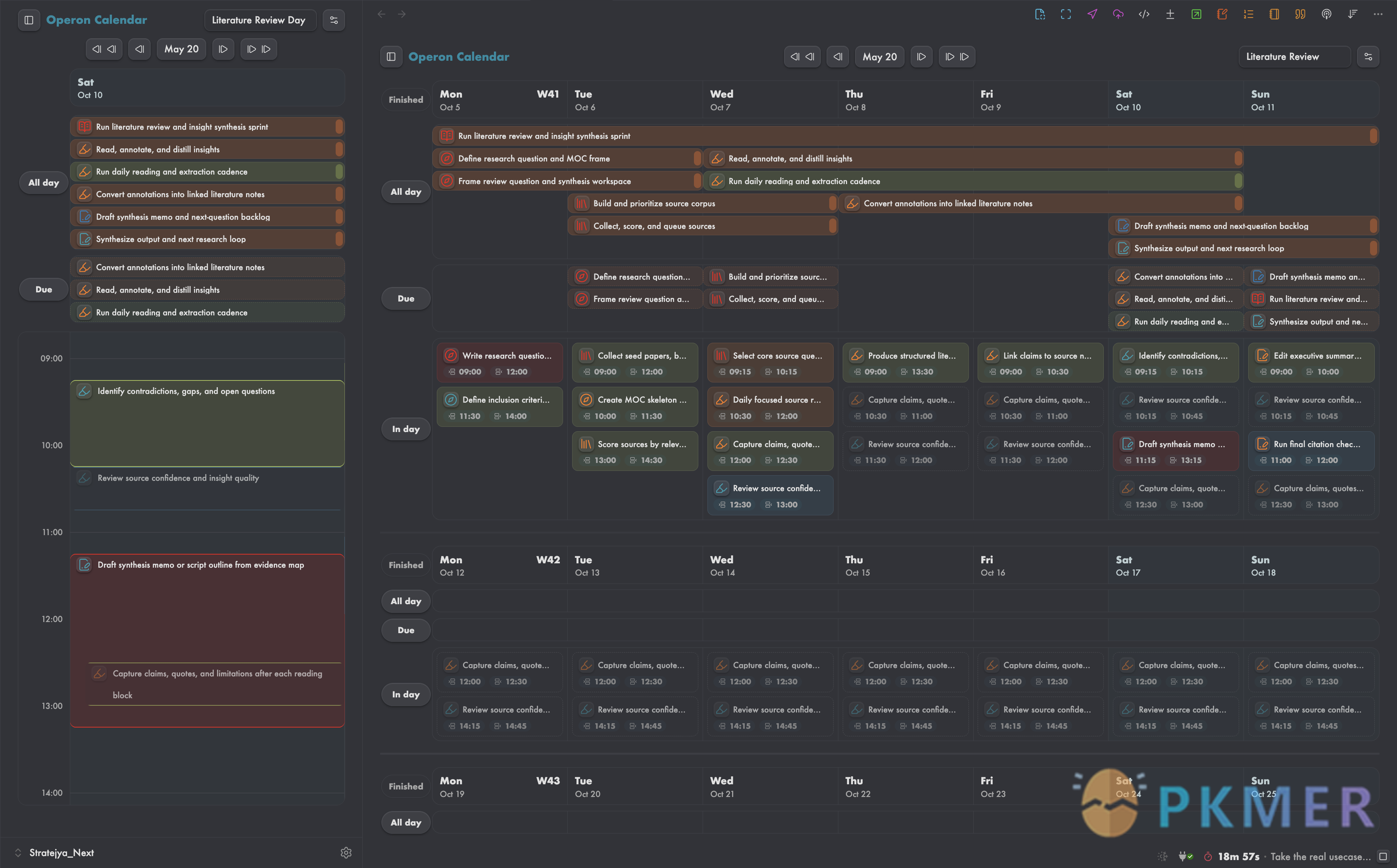This screenshot has height=868, width=1397.
Task: Click the purple cloud upload icon
Action: (1118, 14)
